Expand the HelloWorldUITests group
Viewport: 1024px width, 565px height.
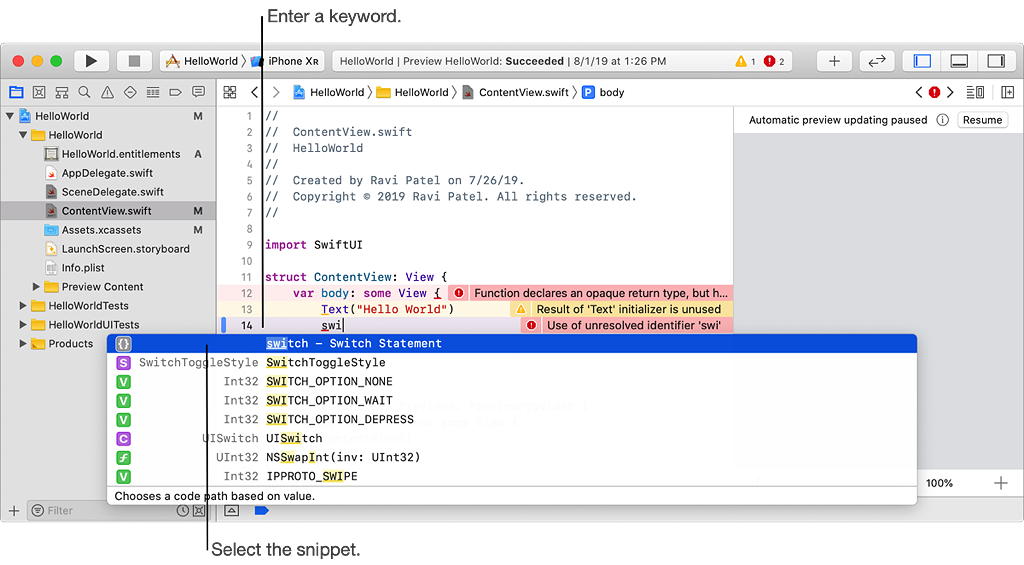pos(23,325)
